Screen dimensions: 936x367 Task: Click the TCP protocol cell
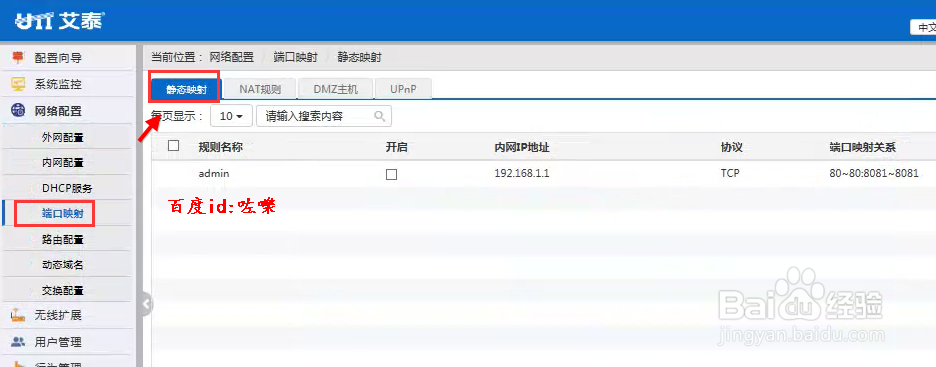point(730,173)
